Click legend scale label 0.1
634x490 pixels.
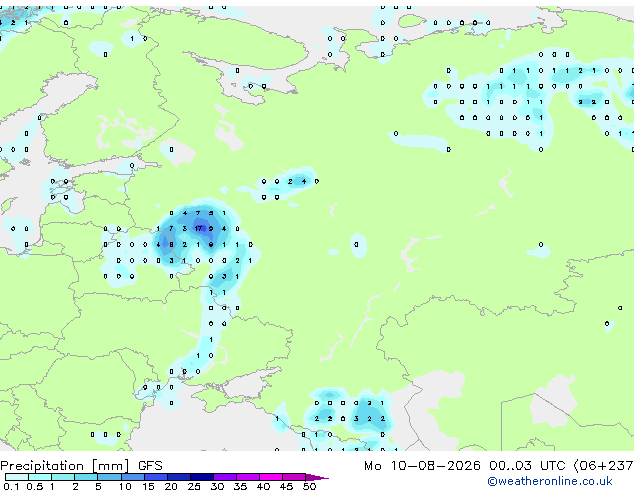(11, 486)
